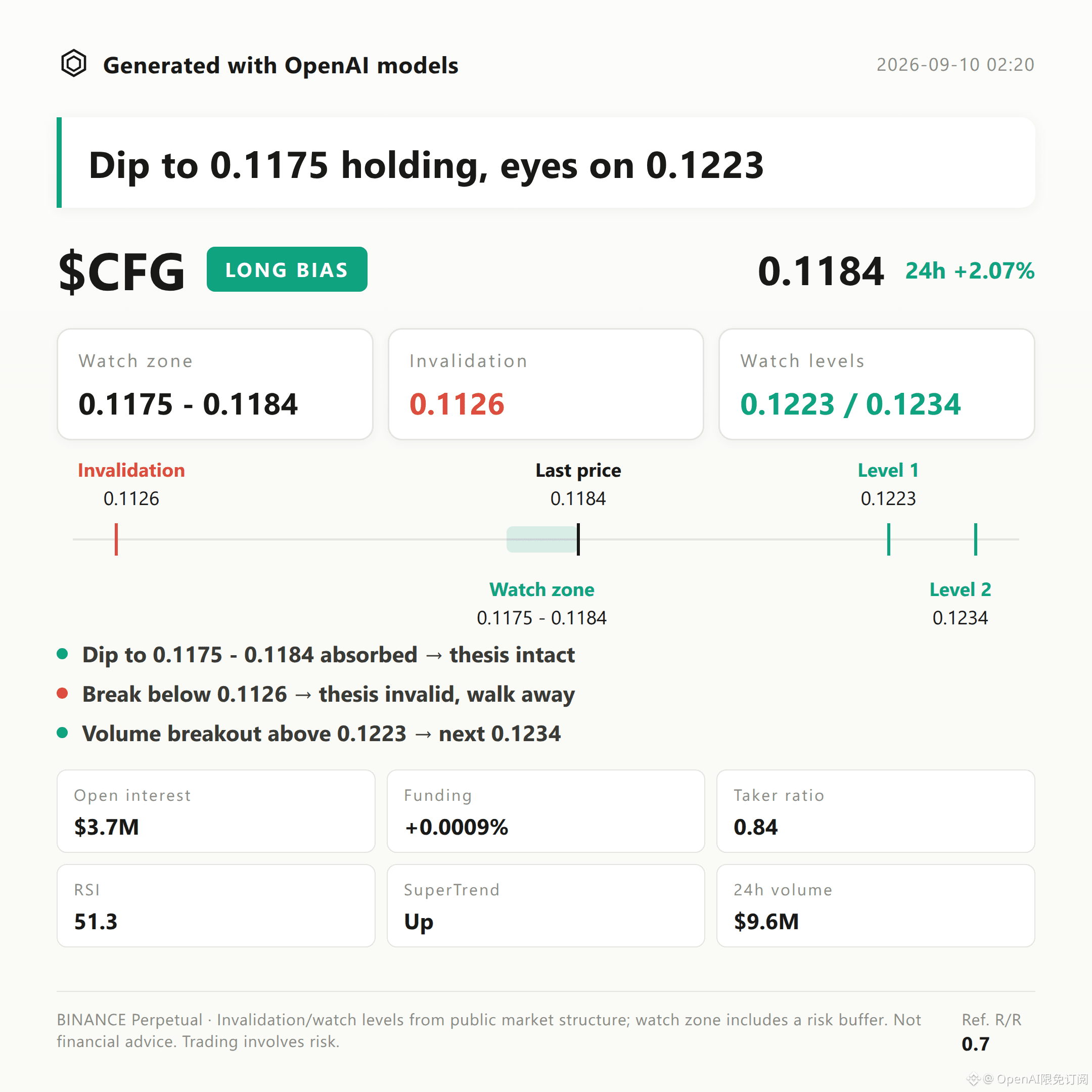Viewport: 1092px width, 1092px height.
Task: Select the Open interest $3.7M tile
Action: point(216,811)
